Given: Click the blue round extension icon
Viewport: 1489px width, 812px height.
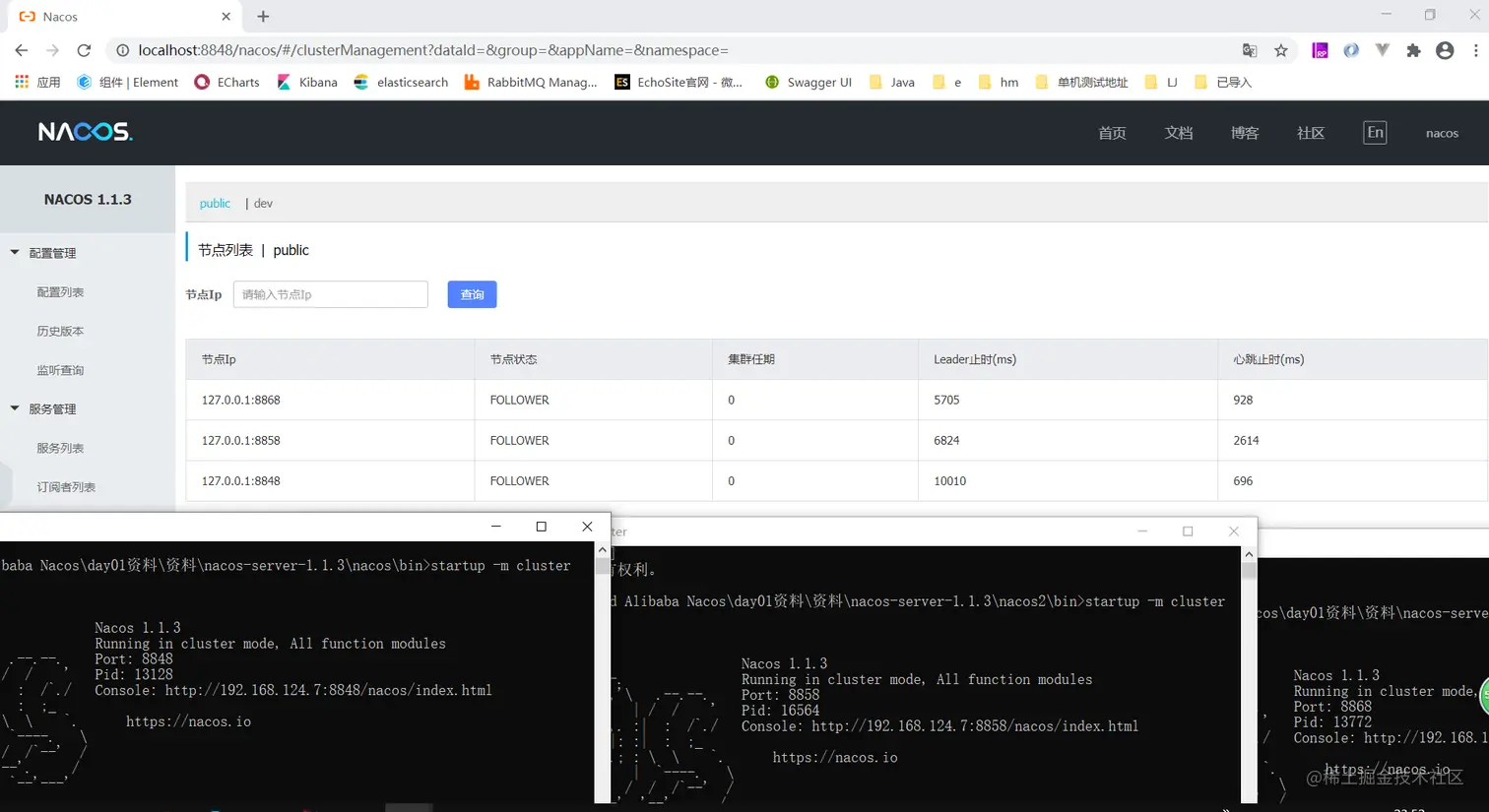Looking at the screenshot, I should [x=1351, y=50].
